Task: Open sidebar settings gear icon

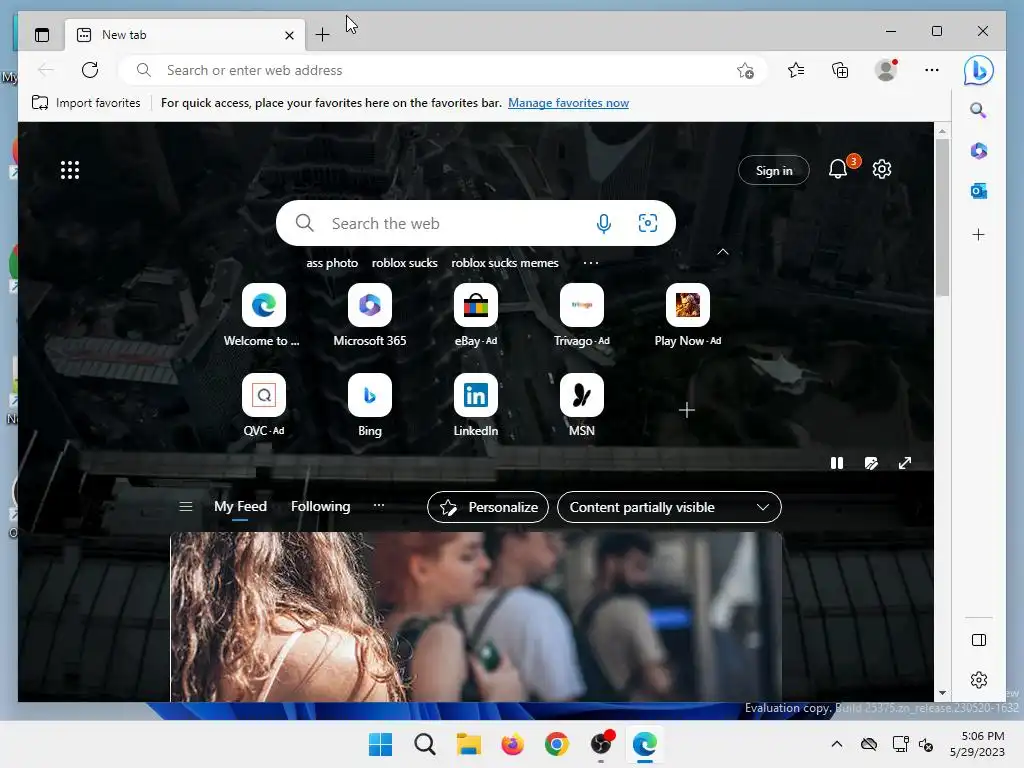Action: tap(979, 680)
